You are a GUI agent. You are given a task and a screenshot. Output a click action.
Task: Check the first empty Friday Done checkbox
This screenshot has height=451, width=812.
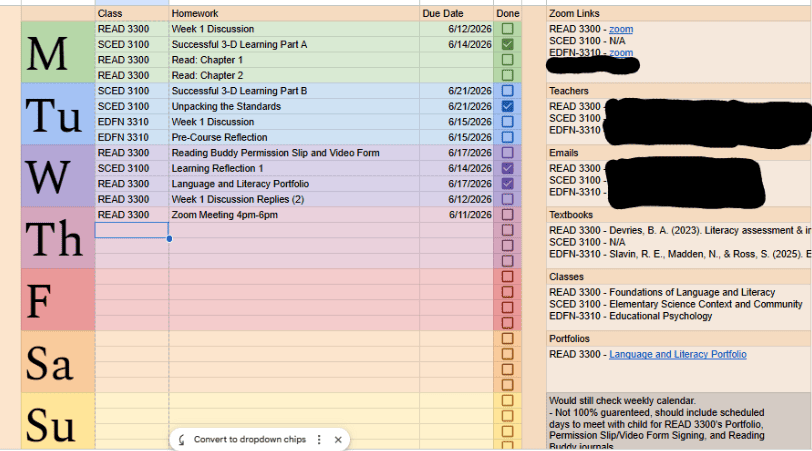pos(508,277)
